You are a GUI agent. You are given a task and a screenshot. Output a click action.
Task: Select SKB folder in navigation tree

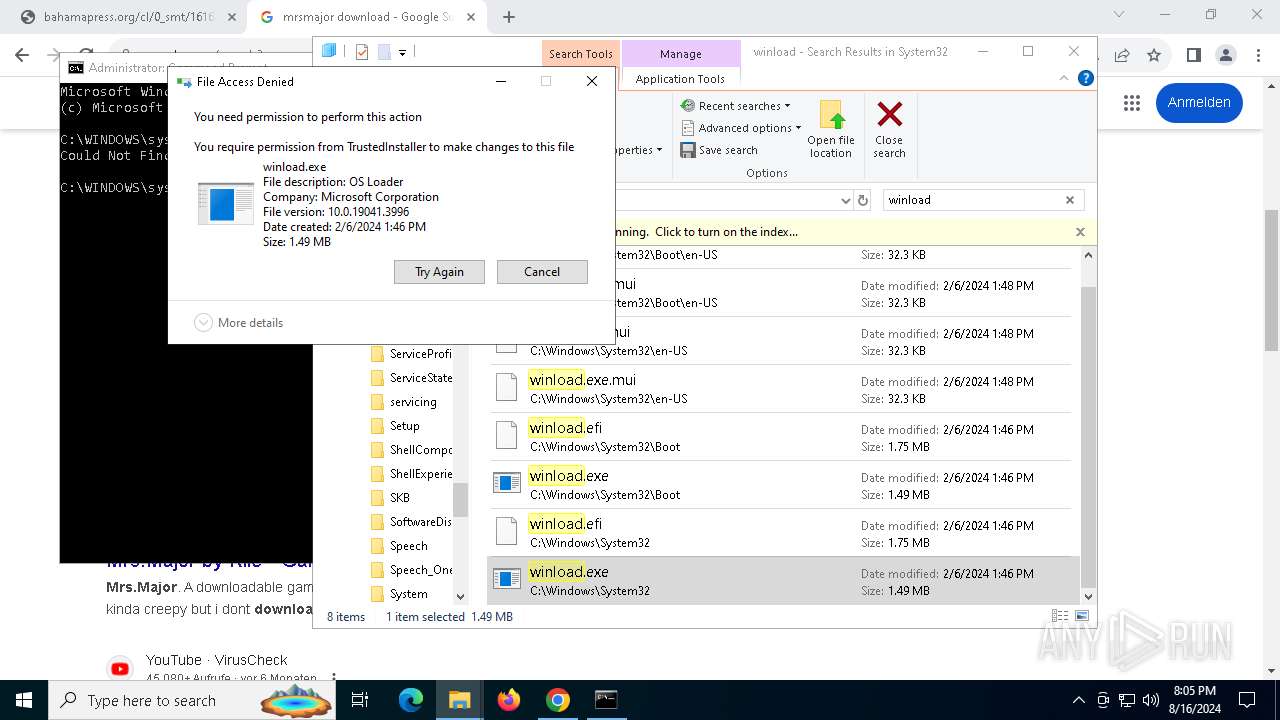(x=391, y=498)
